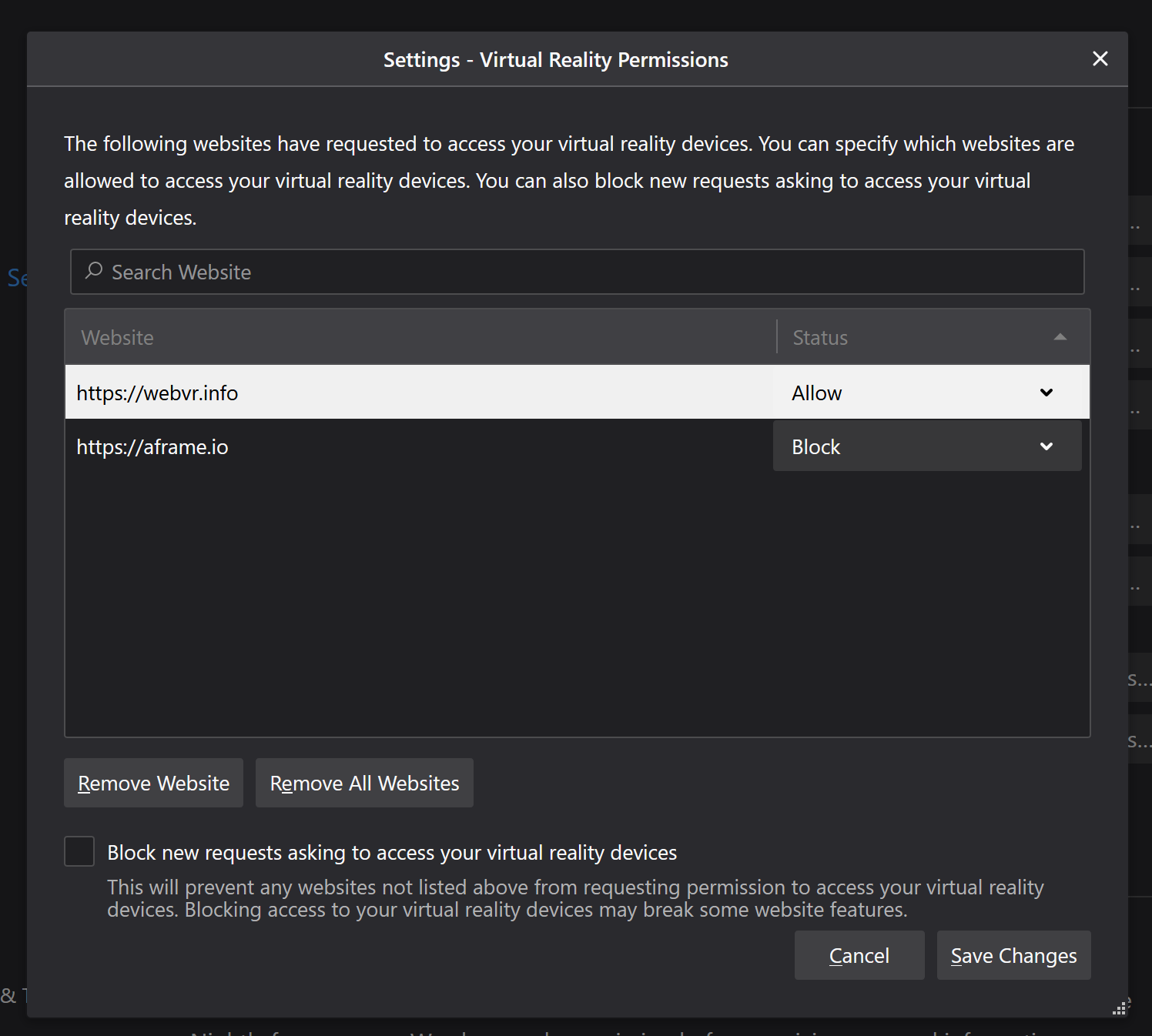
Task: Save the permission changes
Action: click(x=1013, y=955)
